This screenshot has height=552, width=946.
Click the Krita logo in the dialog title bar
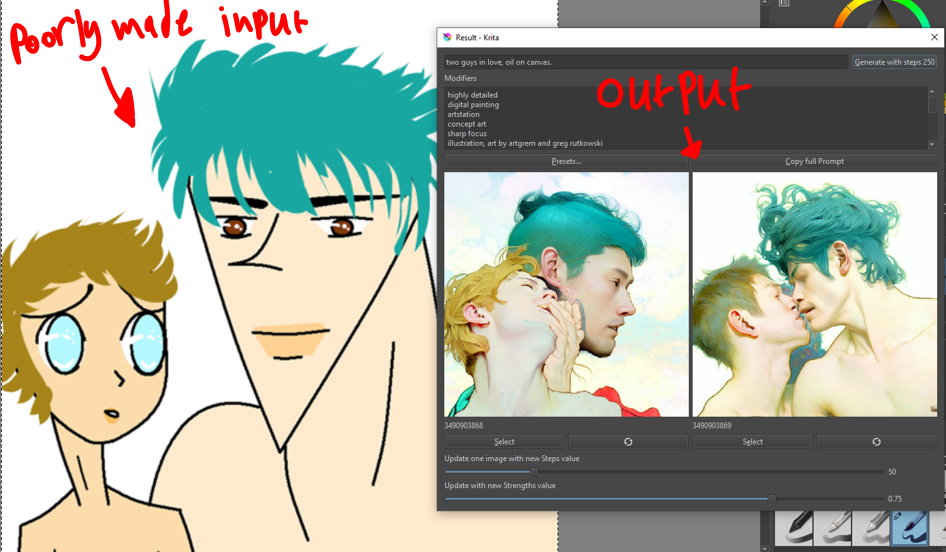(x=446, y=37)
